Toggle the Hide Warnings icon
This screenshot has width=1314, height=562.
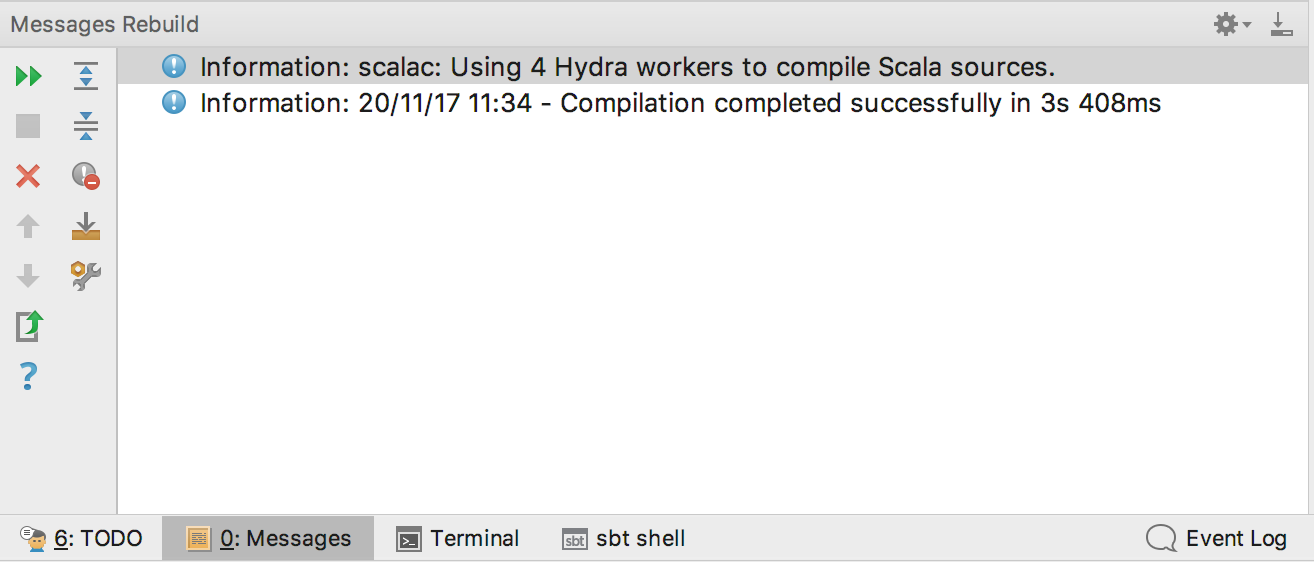(86, 176)
